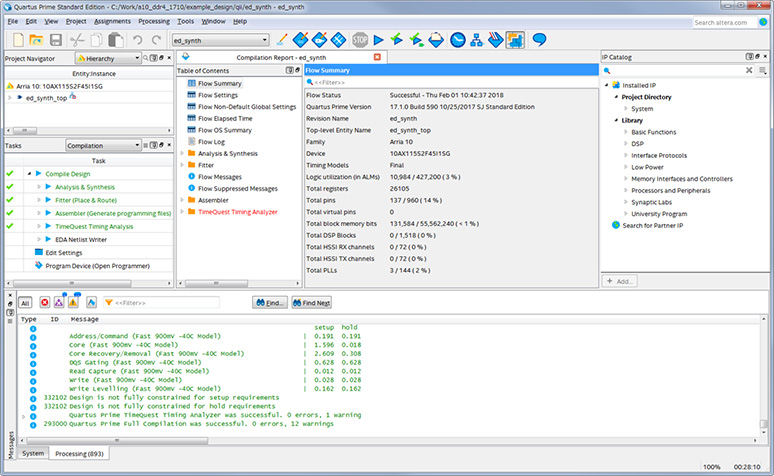Click the Add... button in IP Catalog
Image resolution: width=774 pixels, height=476 pixels.
click(x=620, y=282)
